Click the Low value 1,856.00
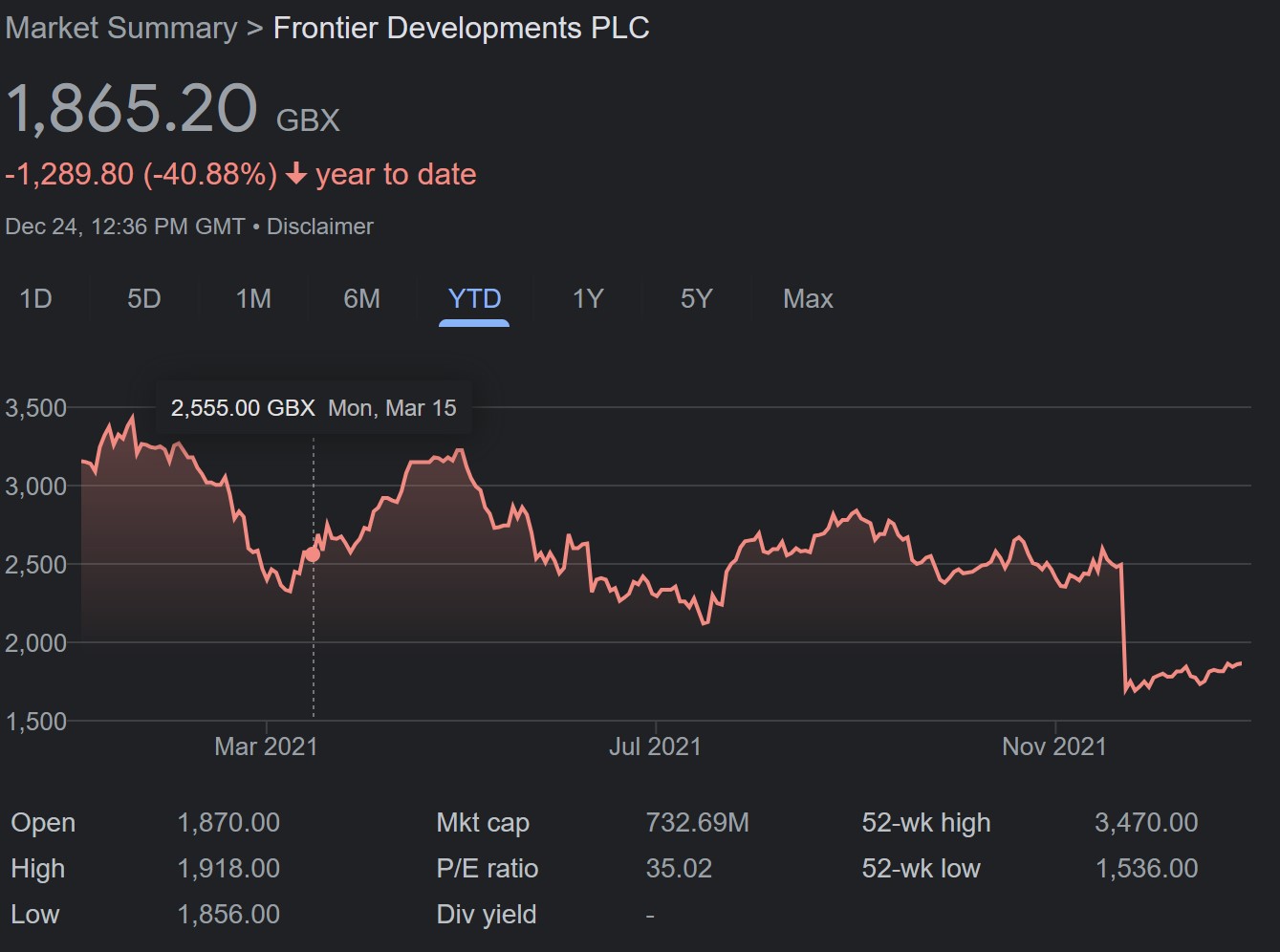 (228, 915)
